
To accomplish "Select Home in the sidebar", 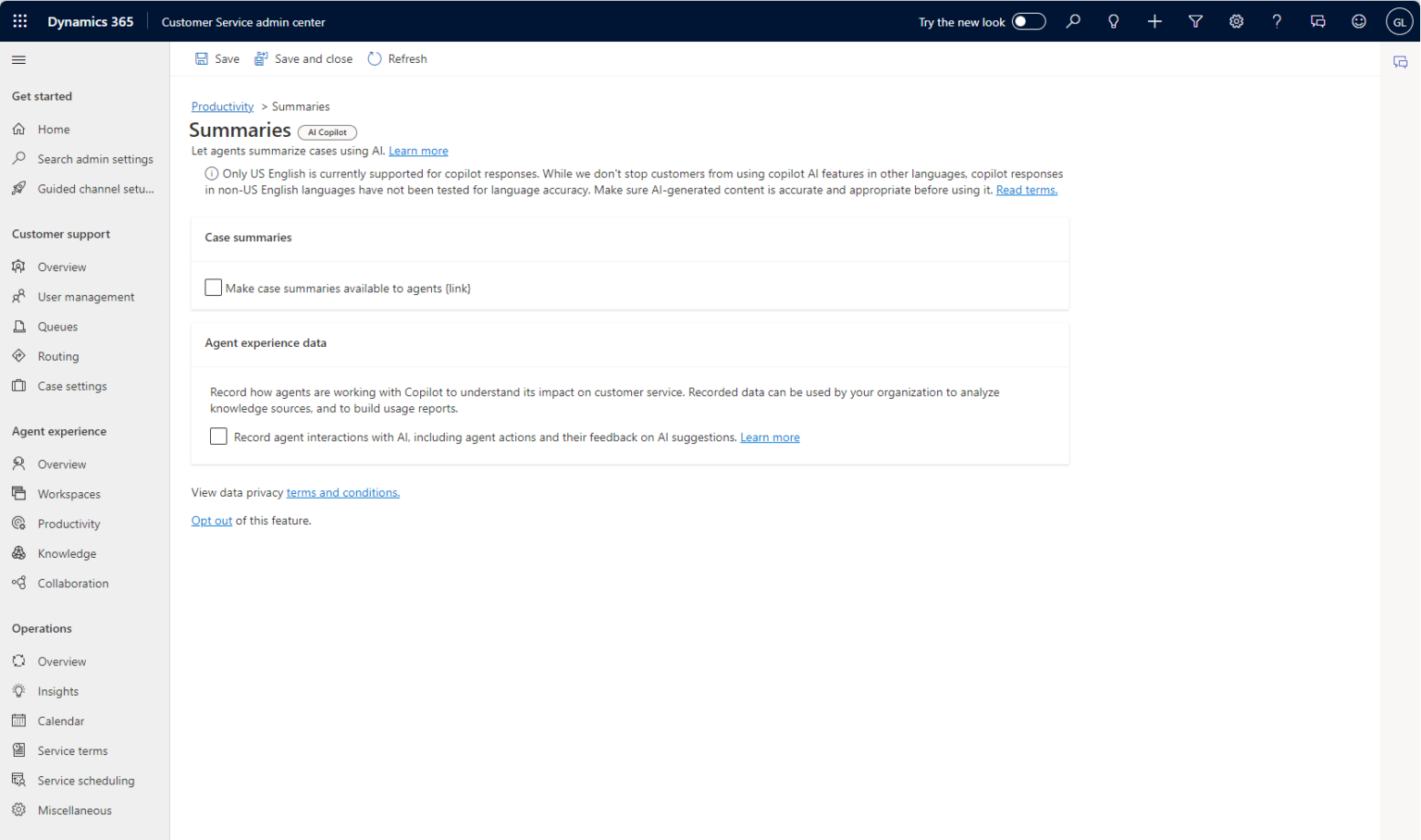I will [x=53, y=129].
